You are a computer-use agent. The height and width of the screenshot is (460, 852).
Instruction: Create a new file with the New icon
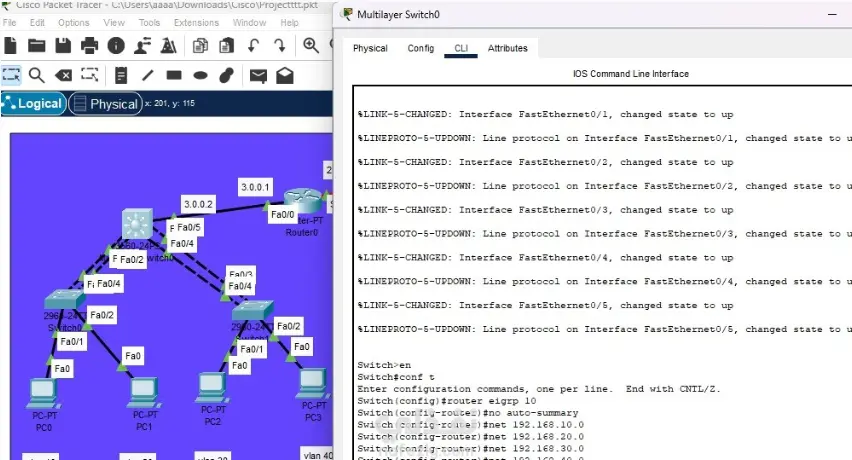tap(10, 46)
